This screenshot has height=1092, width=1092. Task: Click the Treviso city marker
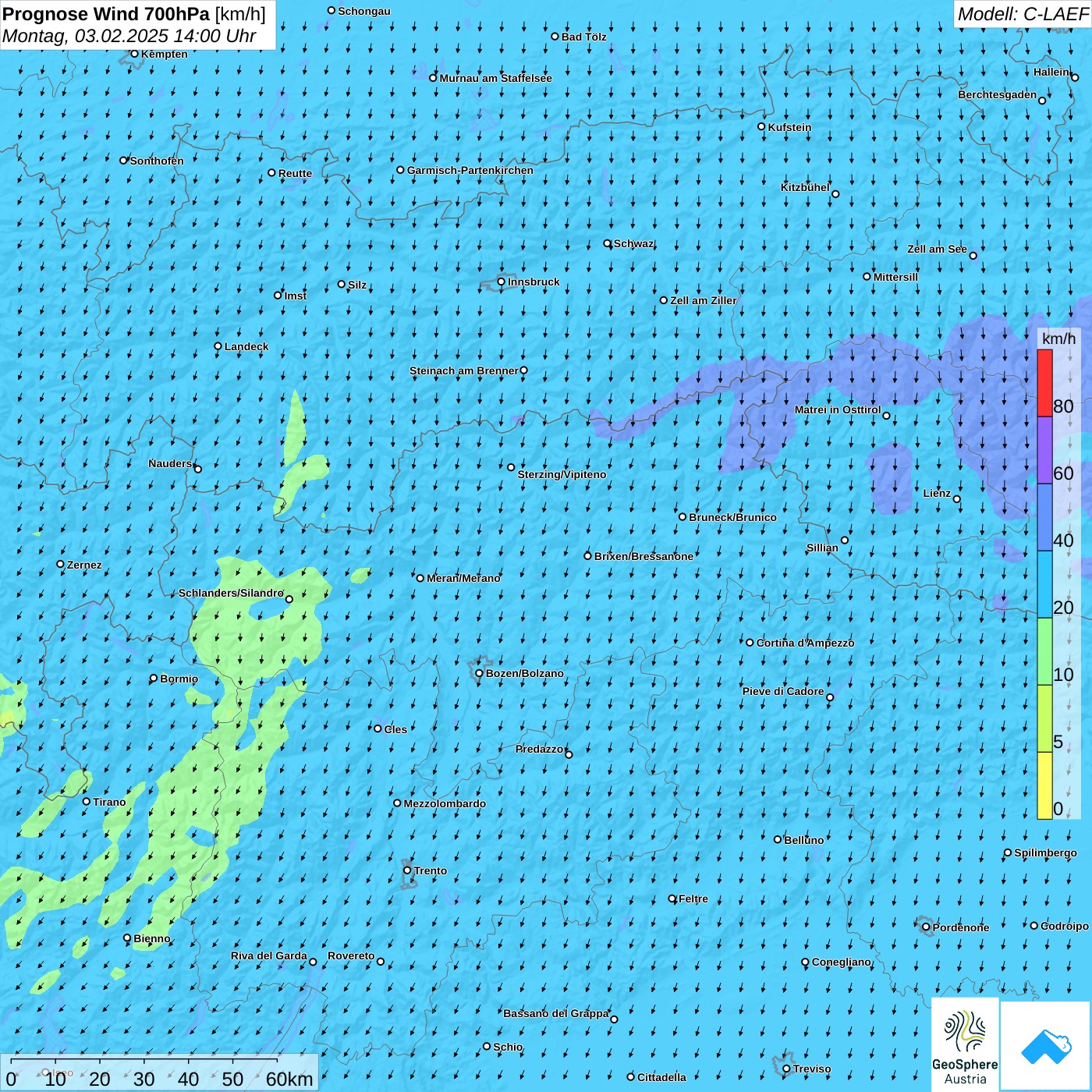click(787, 1069)
